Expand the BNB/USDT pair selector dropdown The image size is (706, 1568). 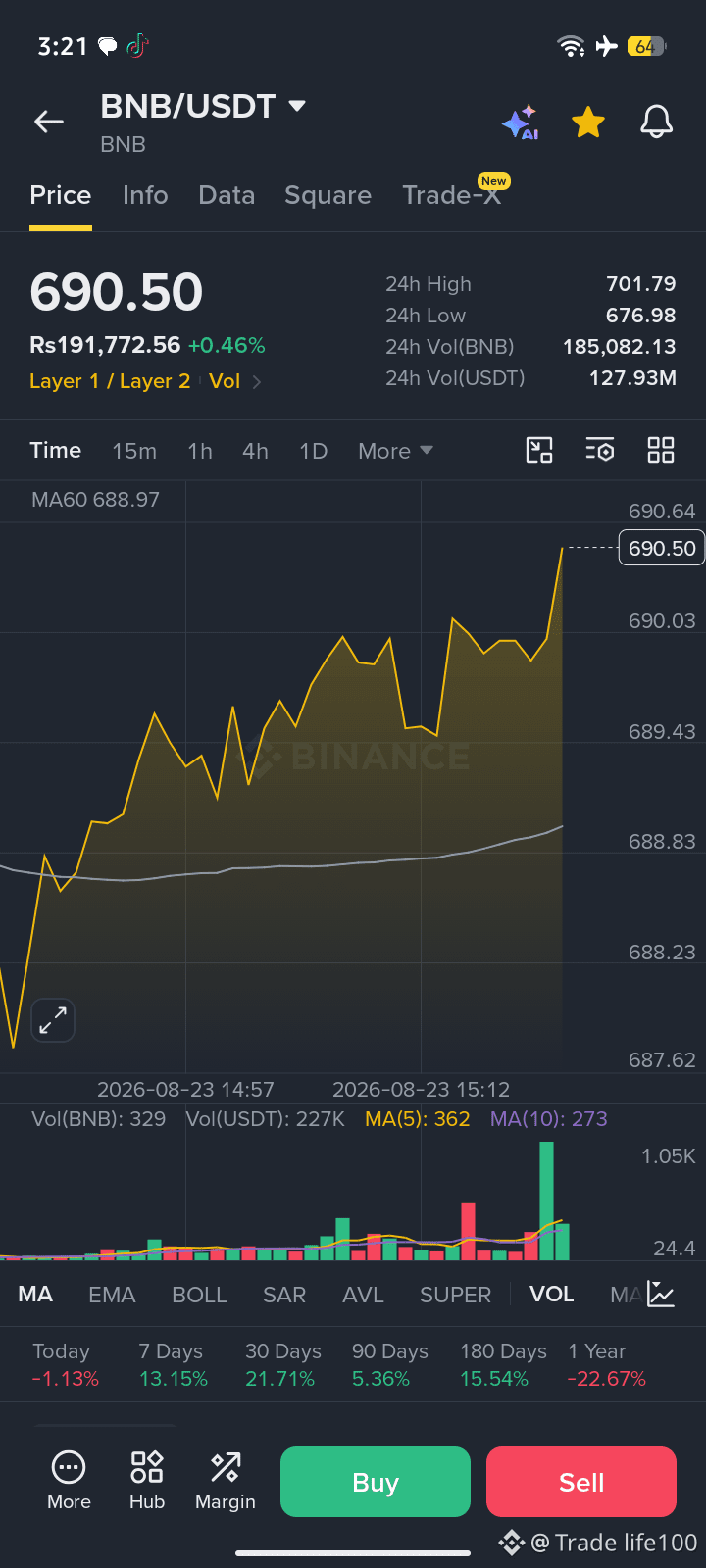point(297,106)
